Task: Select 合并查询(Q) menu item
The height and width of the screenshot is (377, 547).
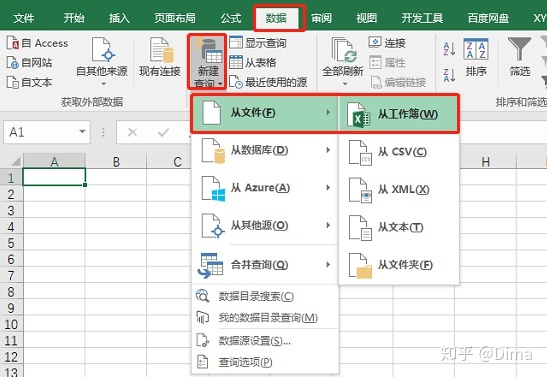Action: 265,265
